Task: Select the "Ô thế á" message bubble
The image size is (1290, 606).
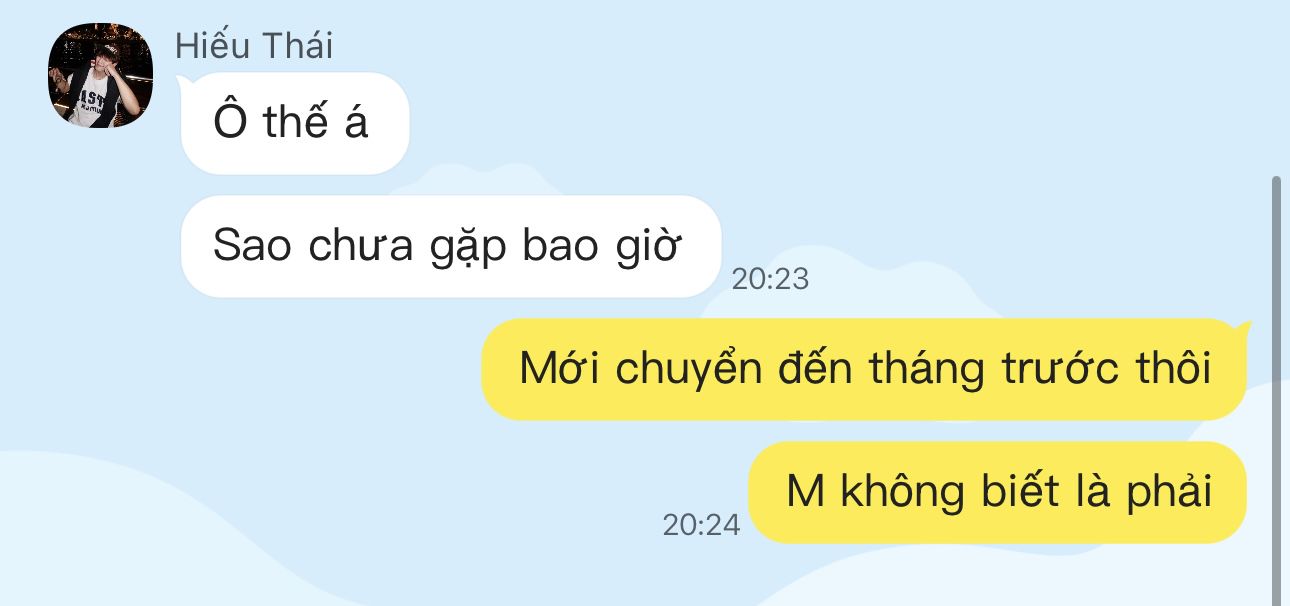Action: point(295,123)
